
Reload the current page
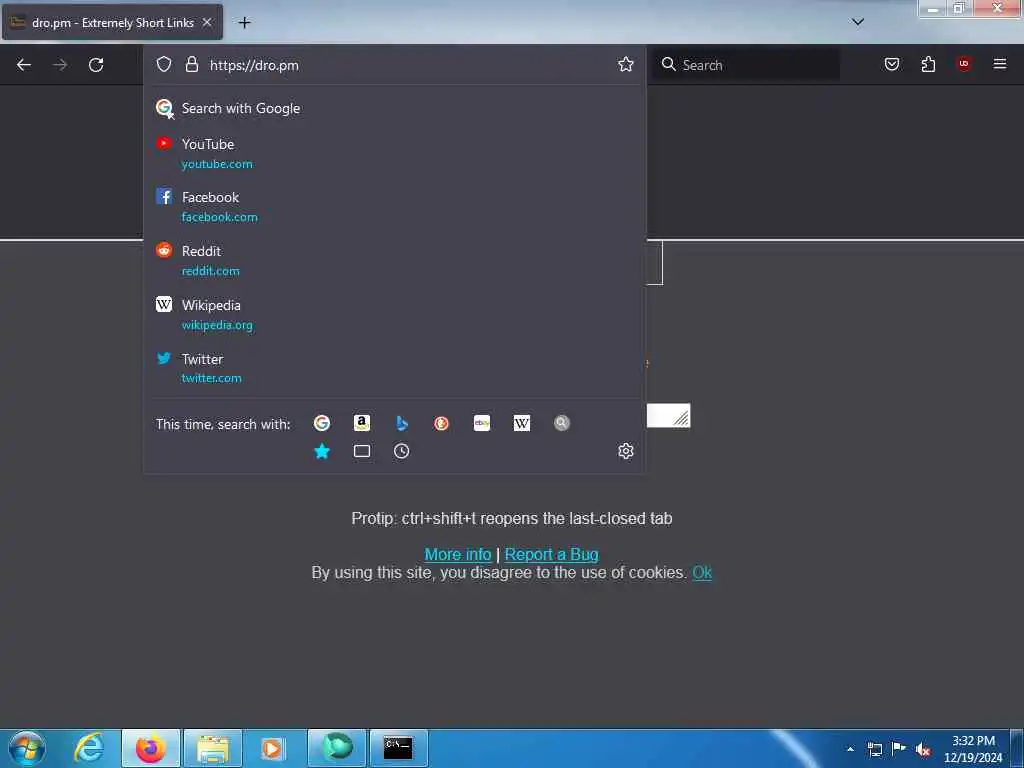[x=96, y=65]
